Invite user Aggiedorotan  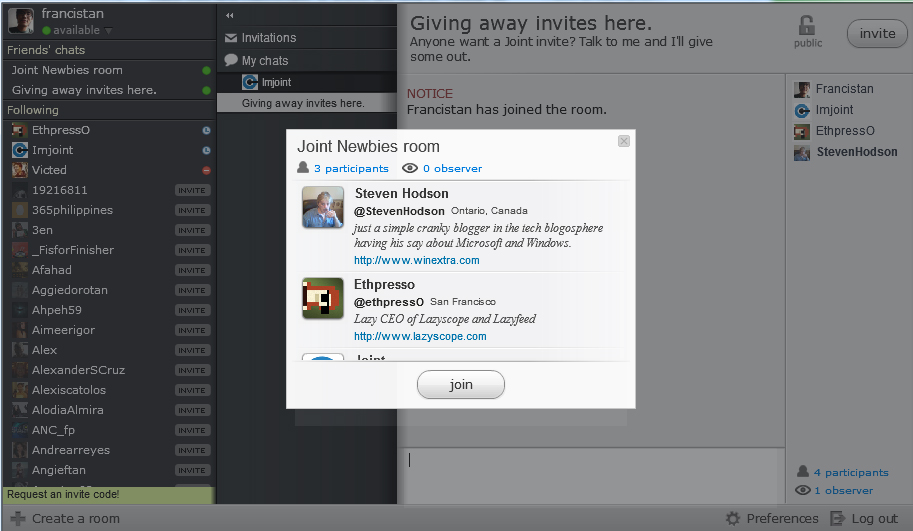[x=192, y=291]
